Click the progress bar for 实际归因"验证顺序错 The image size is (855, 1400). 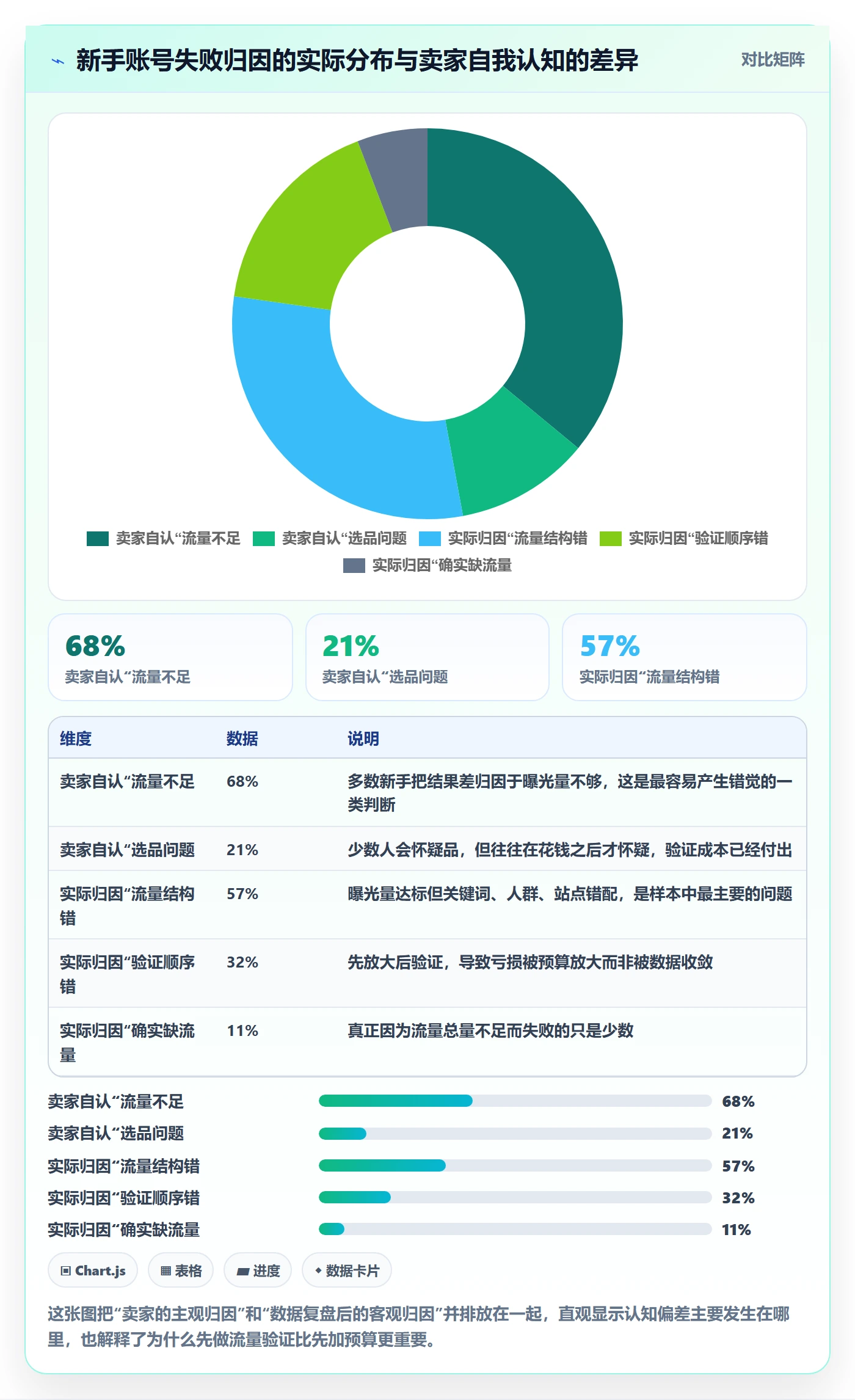515,1197
